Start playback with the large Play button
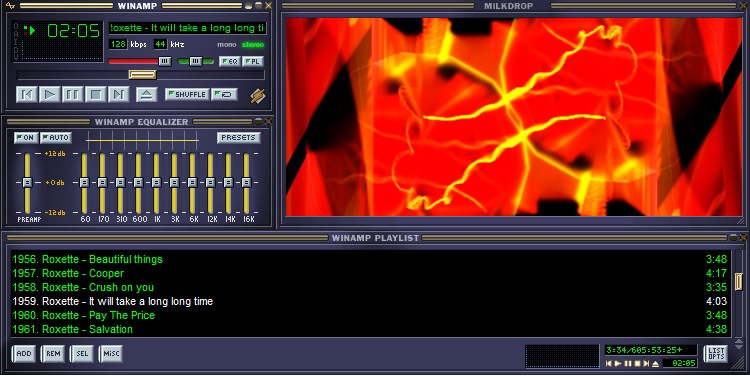 pyautogui.click(x=50, y=94)
